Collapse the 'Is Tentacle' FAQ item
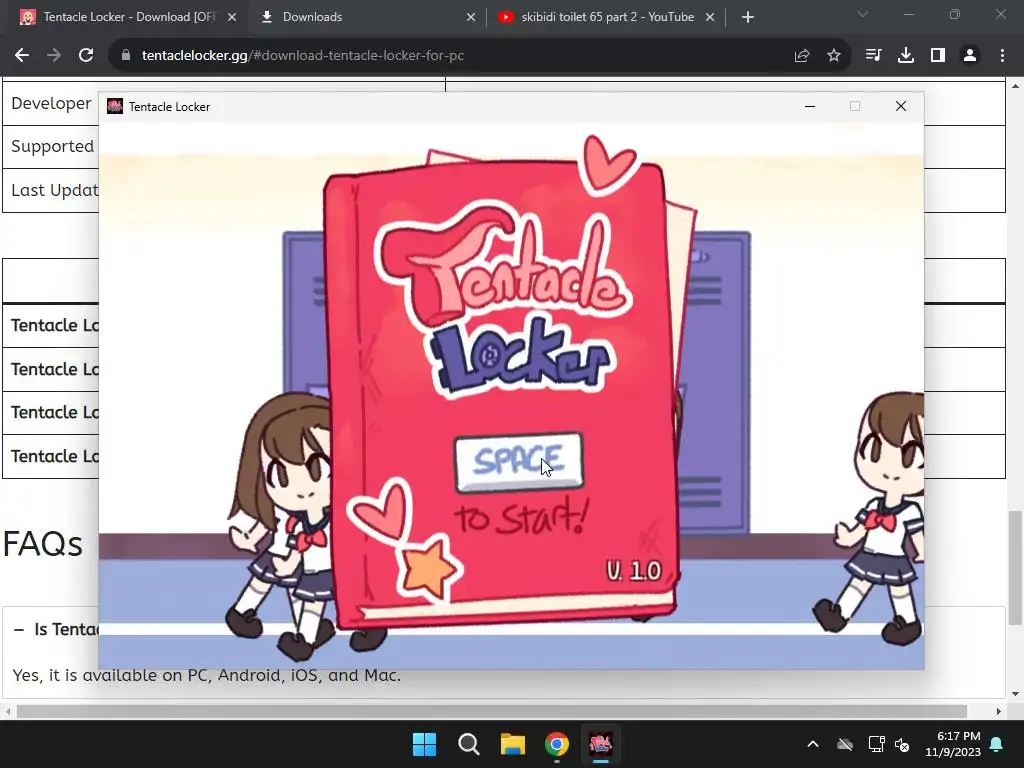1024x768 pixels. point(19,630)
